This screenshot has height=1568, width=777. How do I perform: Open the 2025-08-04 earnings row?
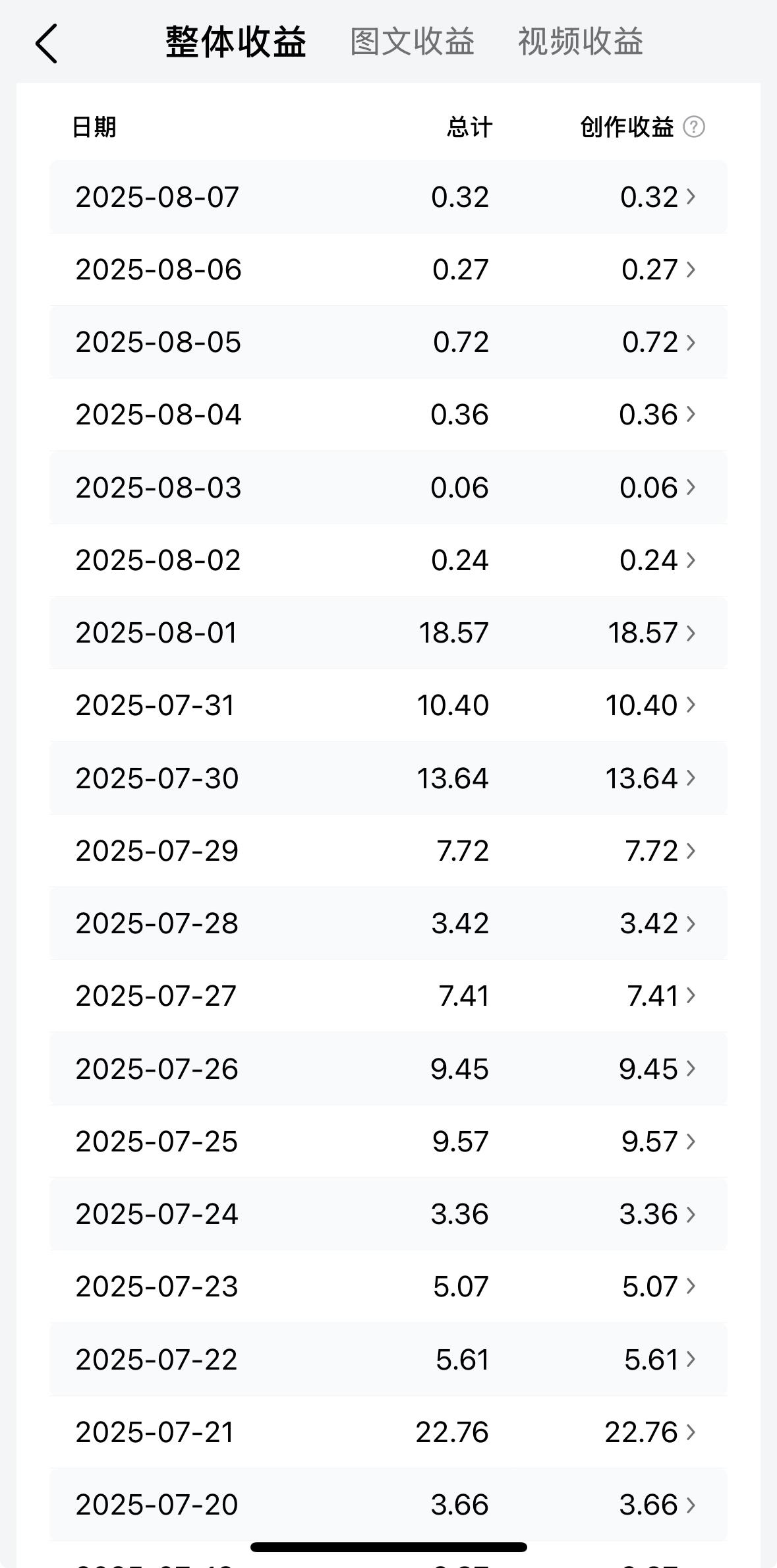pos(388,415)
